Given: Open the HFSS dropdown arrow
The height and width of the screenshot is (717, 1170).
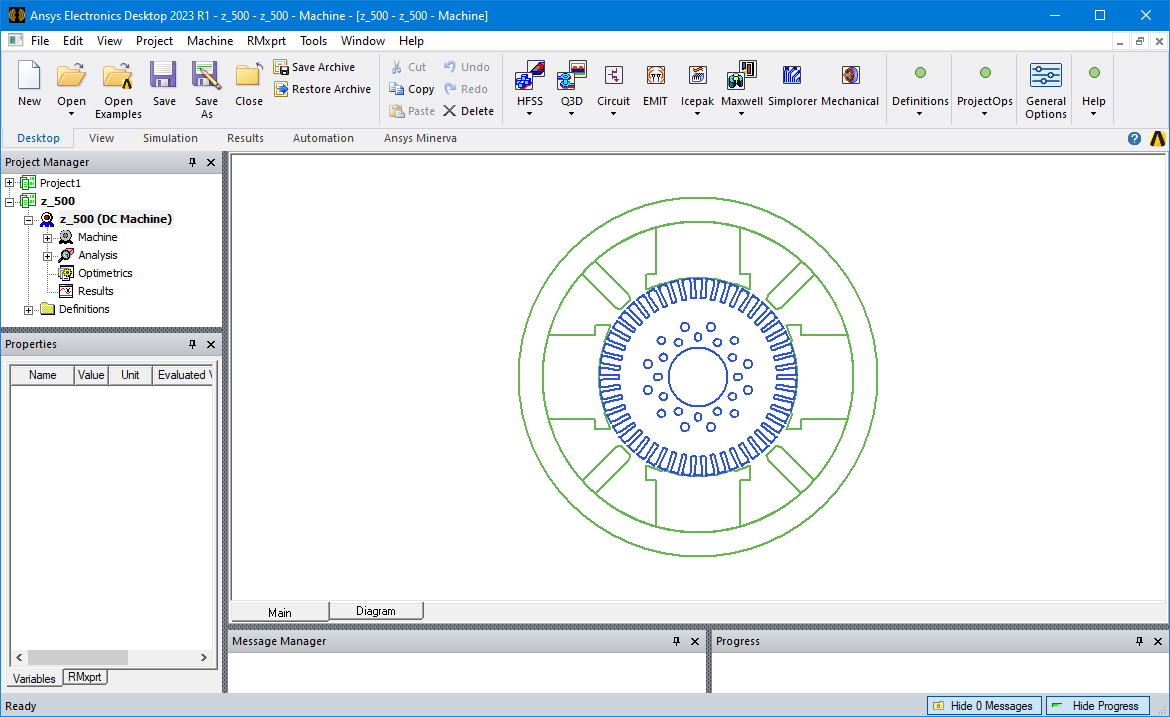Looking at the screenshot, I should point(530,114).
